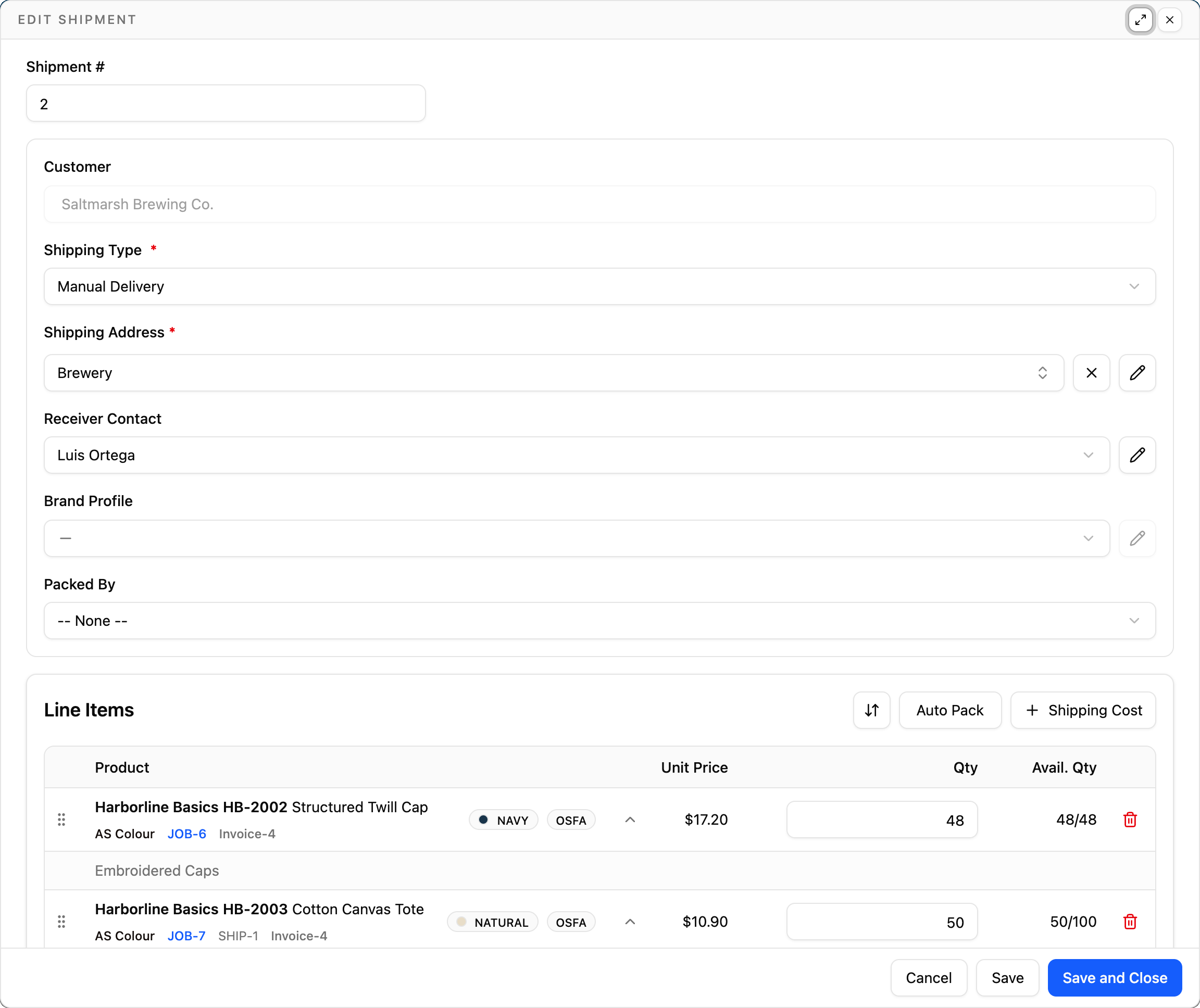Collapse the Cotton Canvas Tote row details
1200x1008 pixels.
click(630, 921)
